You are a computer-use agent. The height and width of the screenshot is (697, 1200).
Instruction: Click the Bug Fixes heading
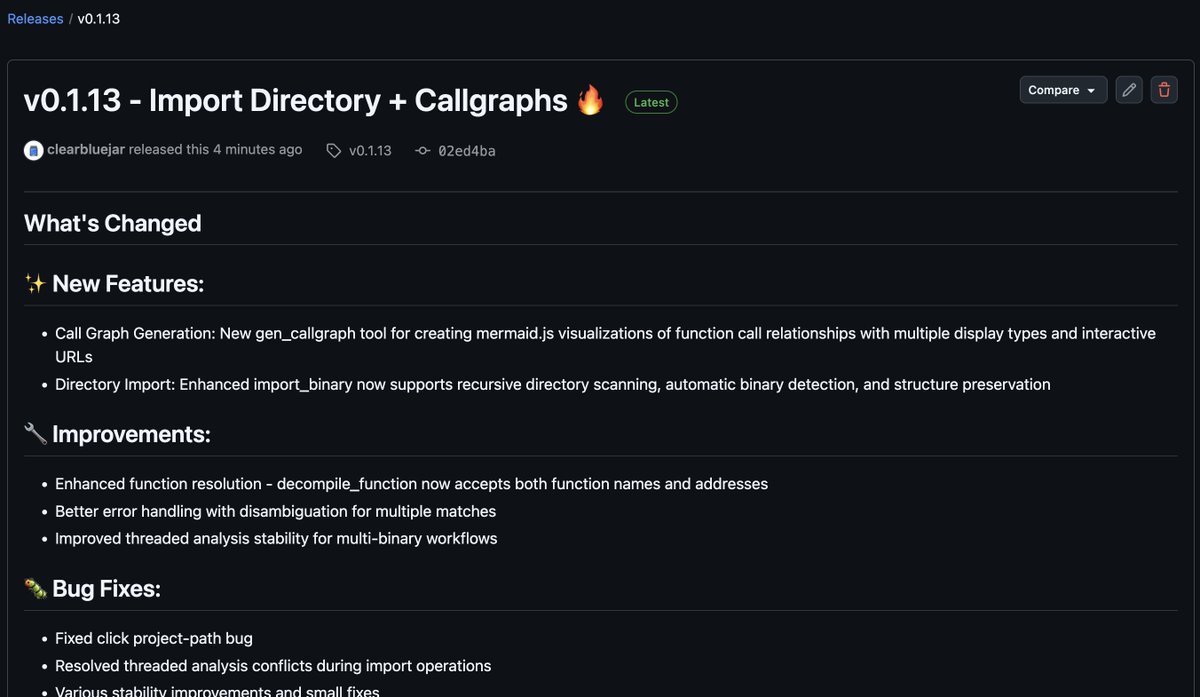92,589
